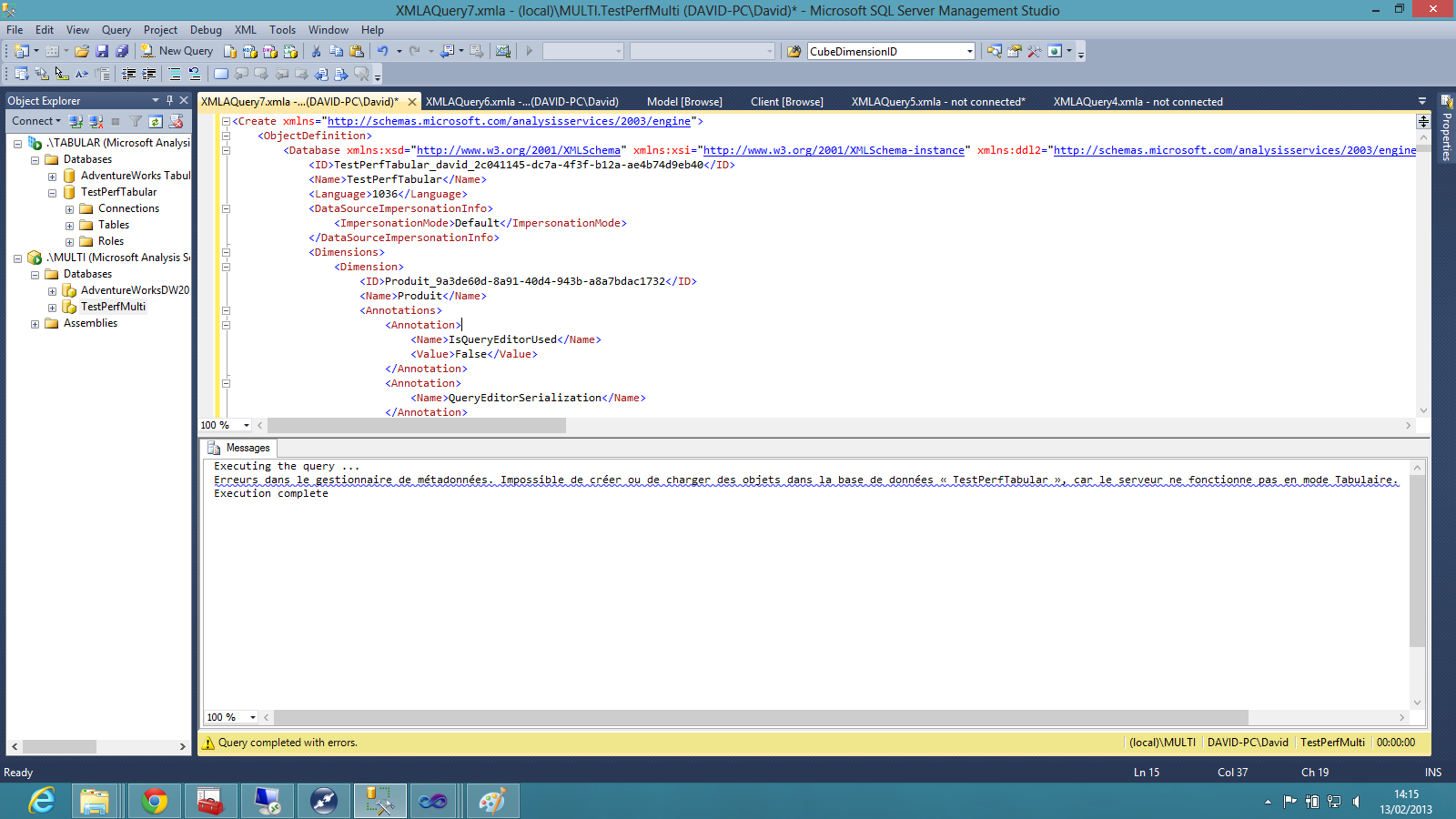The height and width of the screenshot is (819, 1456).
Task: Click the Object Explorer filter icon
Action: (x=136, y=121)
